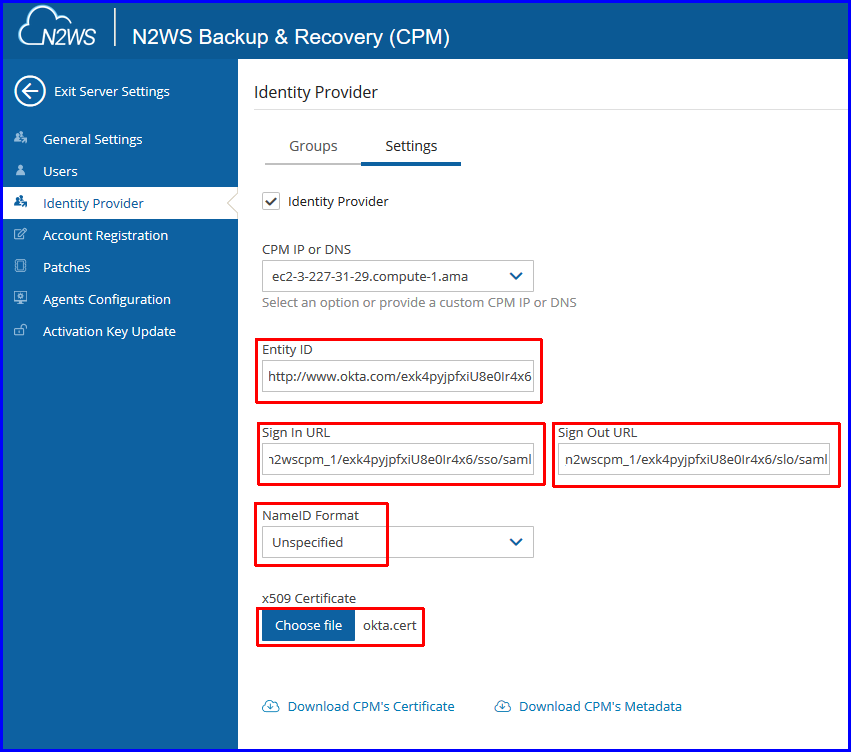Switch to the Groups tab

click(313, 146)
